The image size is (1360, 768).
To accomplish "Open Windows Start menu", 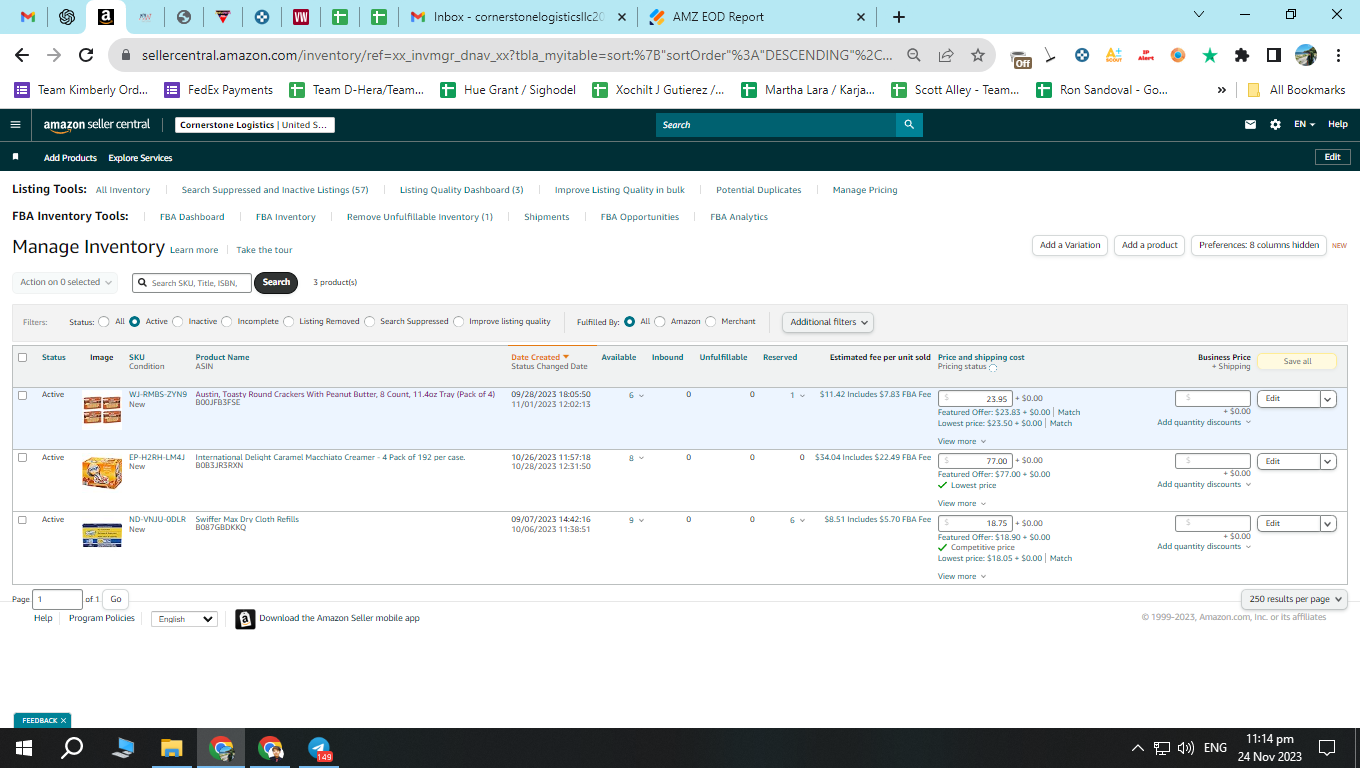I will [24, 748].
